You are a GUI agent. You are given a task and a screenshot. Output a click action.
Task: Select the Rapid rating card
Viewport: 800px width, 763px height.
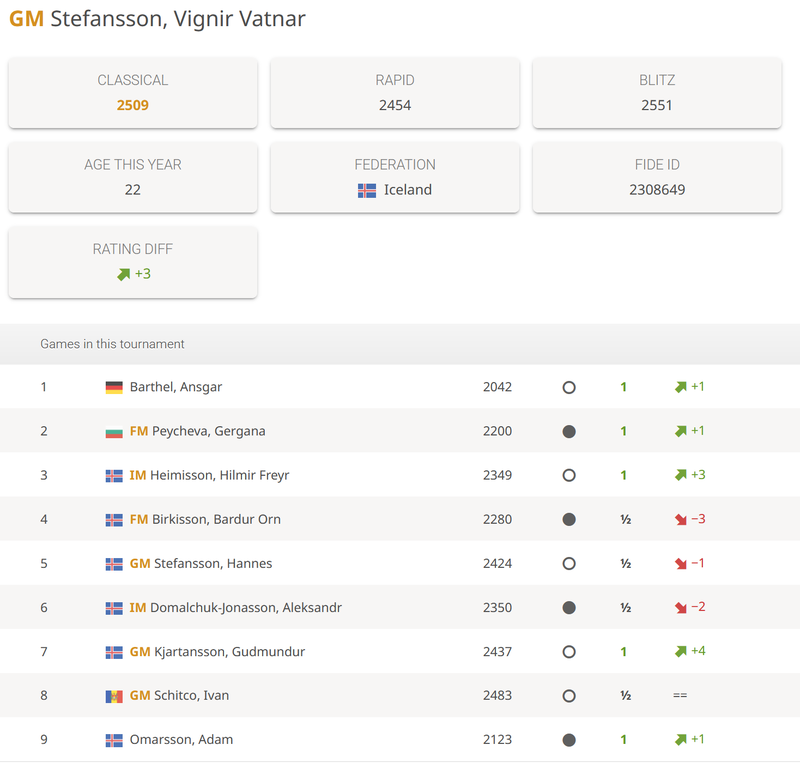[395, 93]
